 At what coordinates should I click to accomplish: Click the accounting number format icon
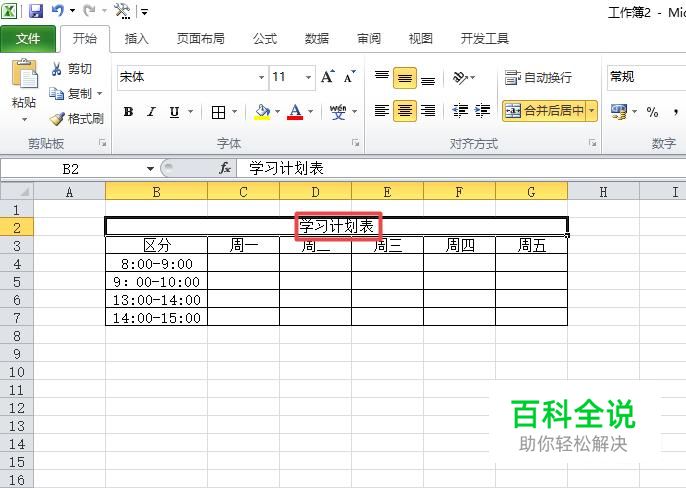tap(619, 112)
